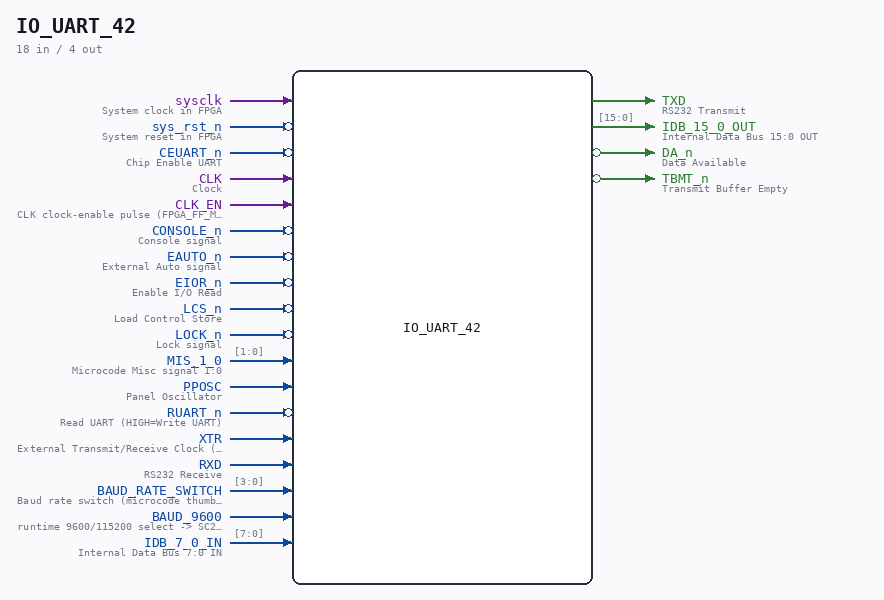884x600 pixels.
Task: Click the 'Chip Enable UART' description
Action: (174, 162)
